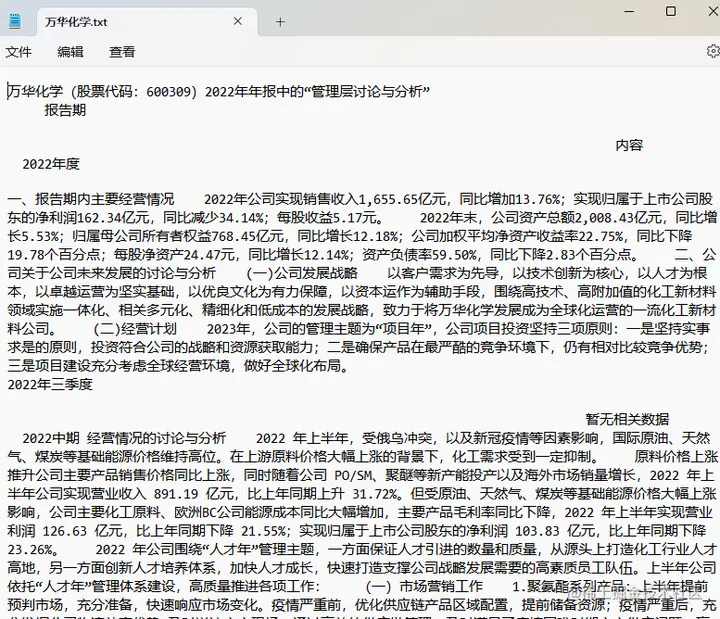Maximize the Notepad window
The image size is (720, 619).
tap(671, 11)
